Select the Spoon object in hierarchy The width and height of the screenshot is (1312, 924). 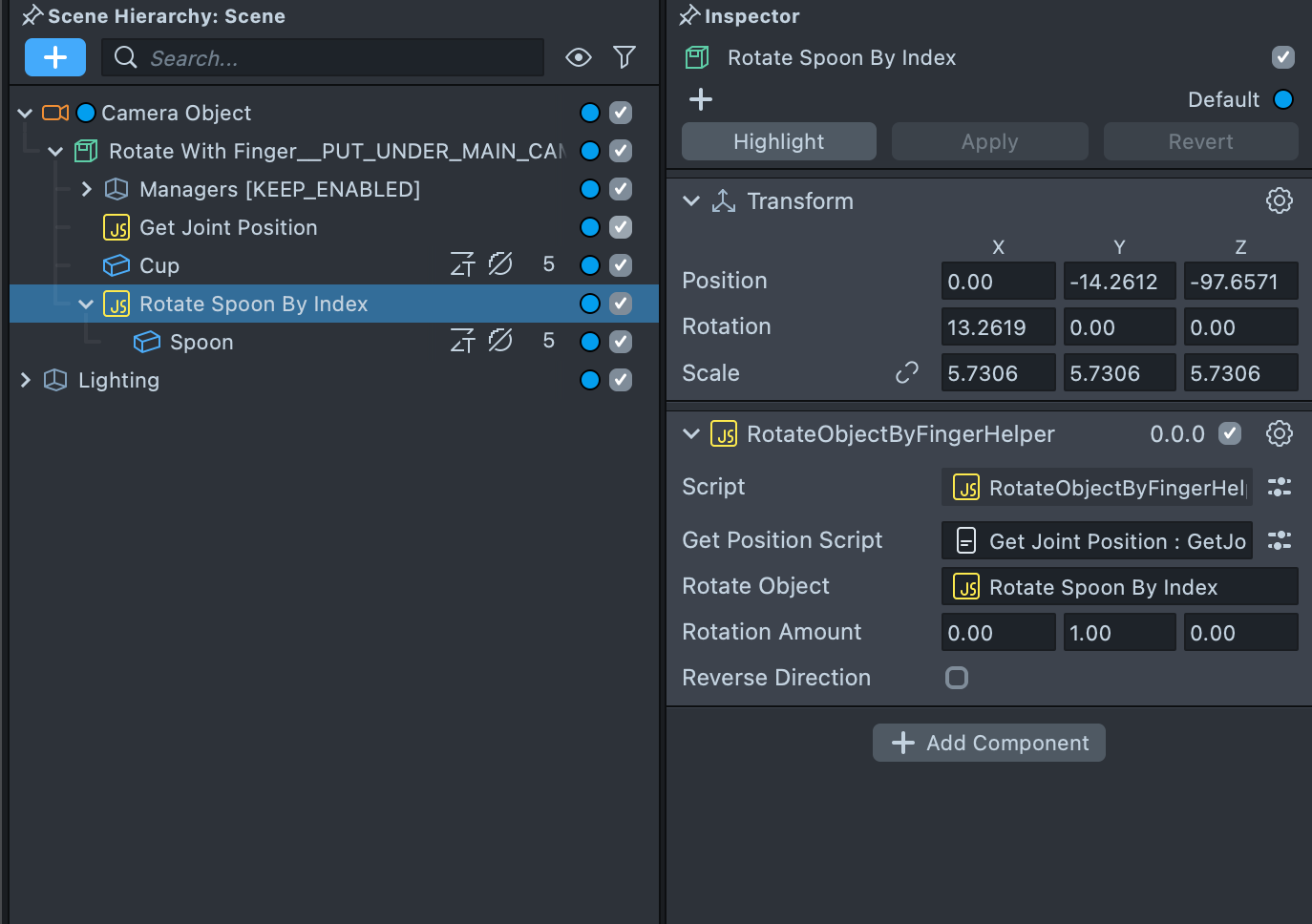(201, 342)
